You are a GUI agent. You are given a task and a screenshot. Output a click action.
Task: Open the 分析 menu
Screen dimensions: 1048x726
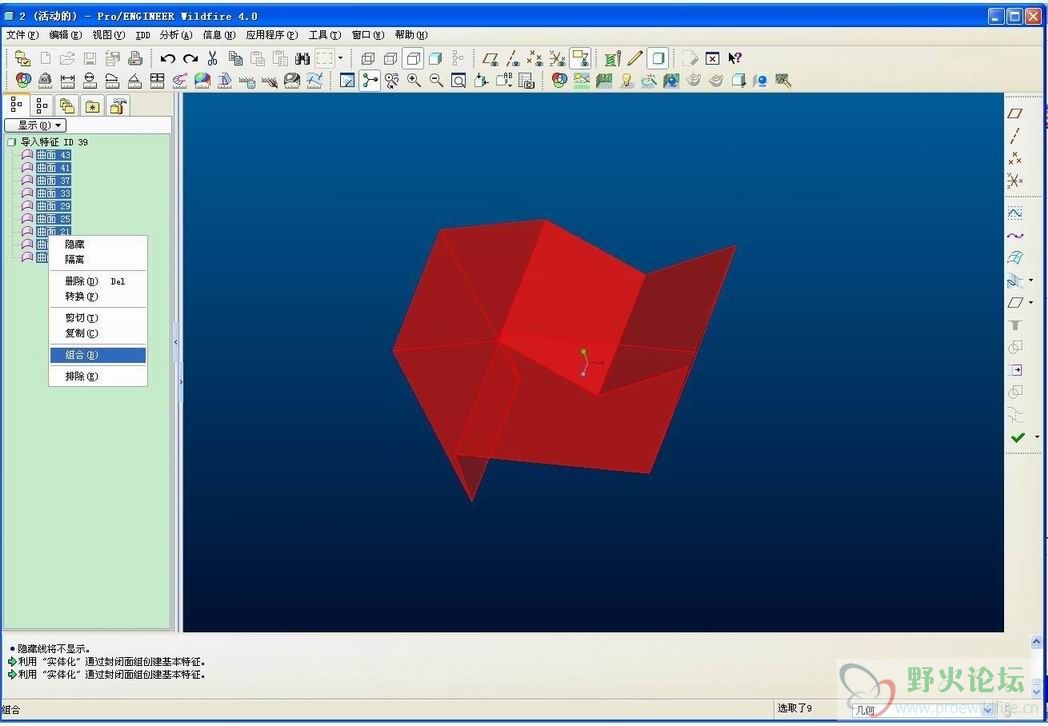176,35
